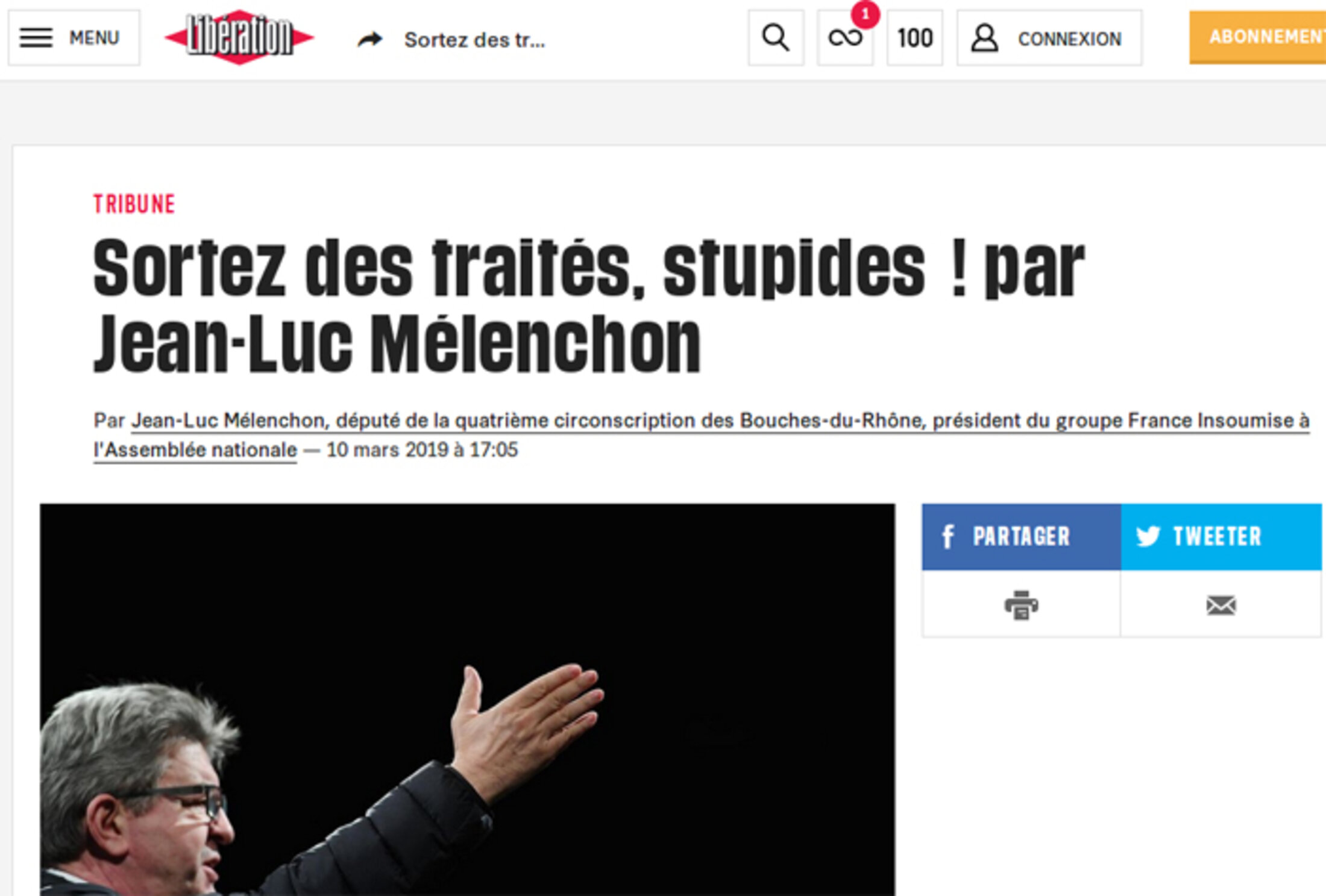This screenshot has height=896, width=1326.
Task: Open the hamburger MENU button
Action: 74,38
